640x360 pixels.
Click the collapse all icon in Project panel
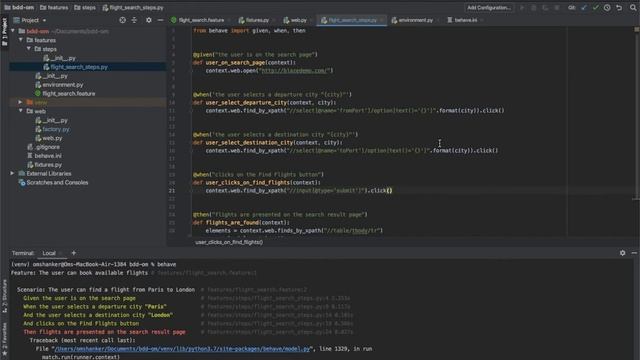pyautogui.click(x=134, y=20)
